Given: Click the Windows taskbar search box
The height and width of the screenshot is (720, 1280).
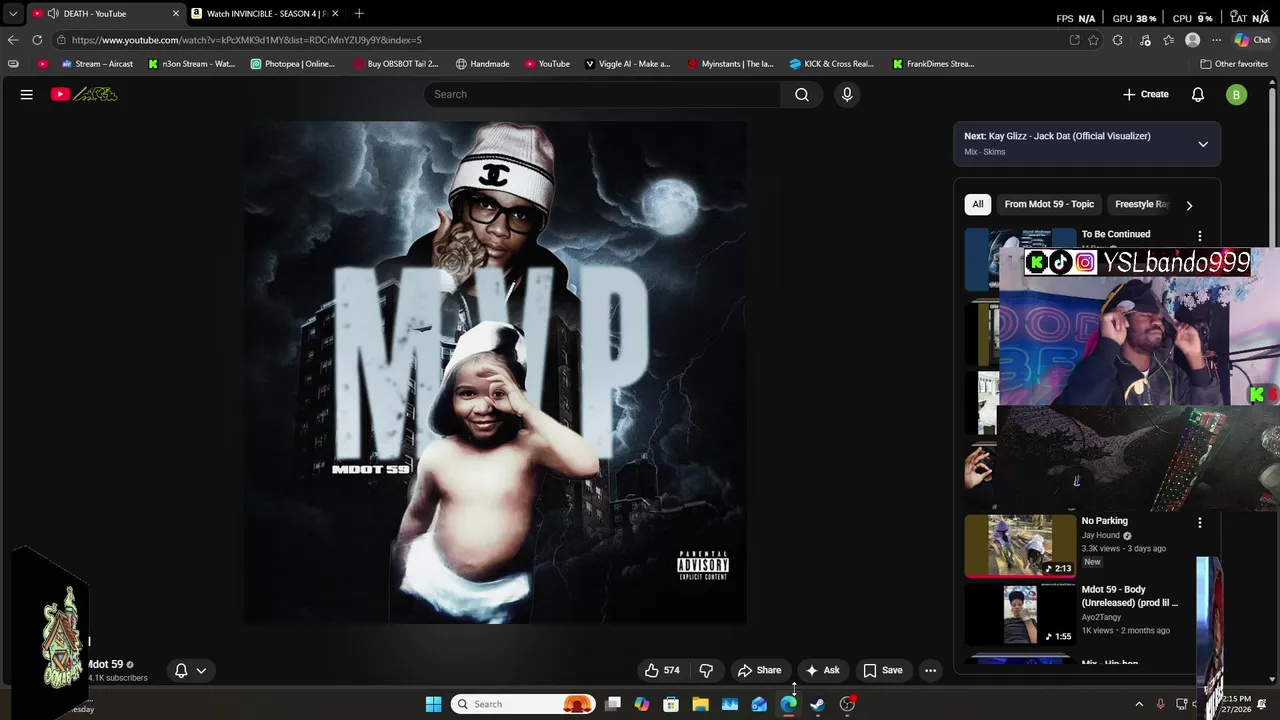Looking at the screenshot, I should coord(523,704).
